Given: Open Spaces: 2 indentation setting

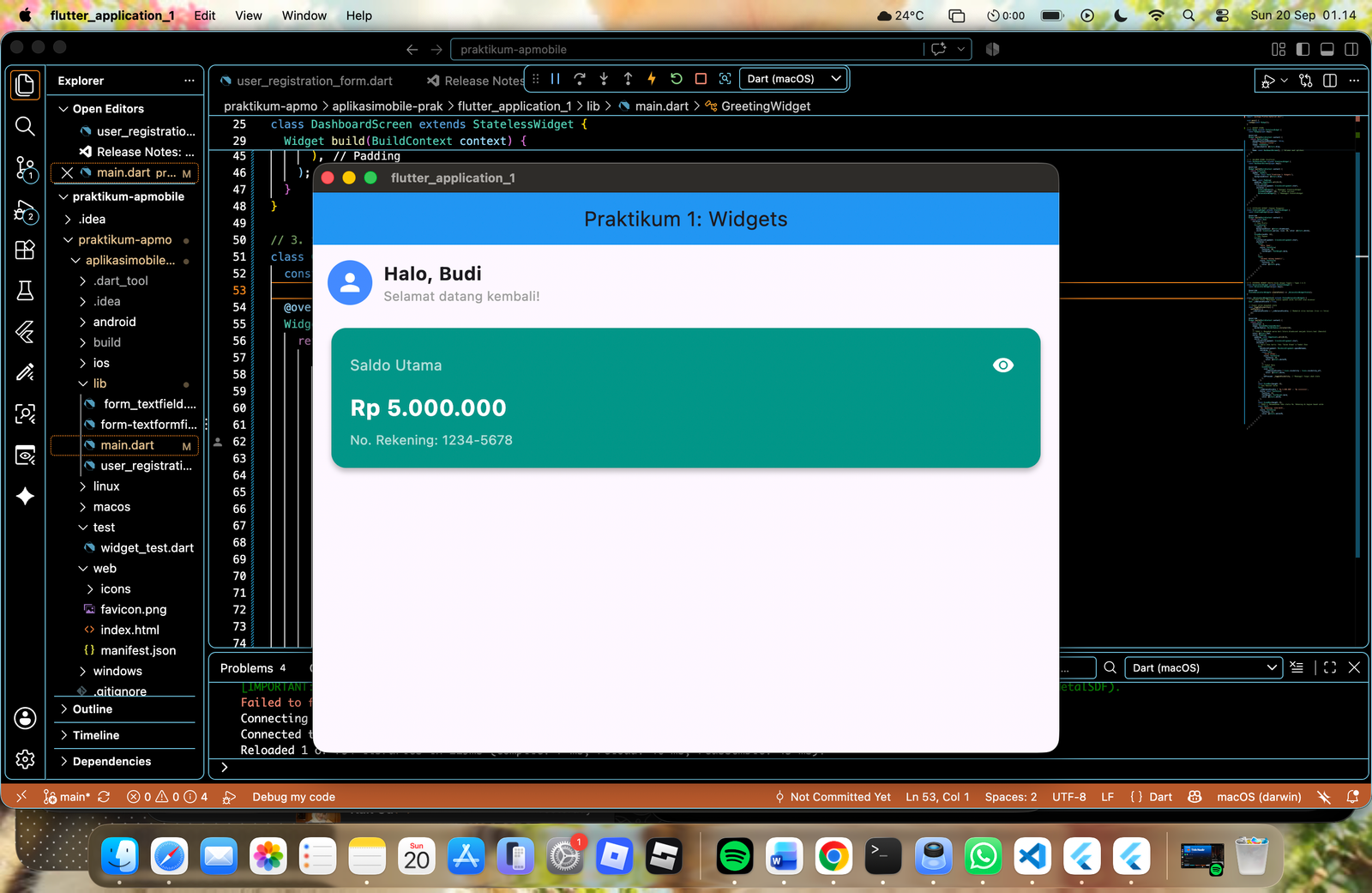Looking at the screenshot, I should (x=1010, y=797).
